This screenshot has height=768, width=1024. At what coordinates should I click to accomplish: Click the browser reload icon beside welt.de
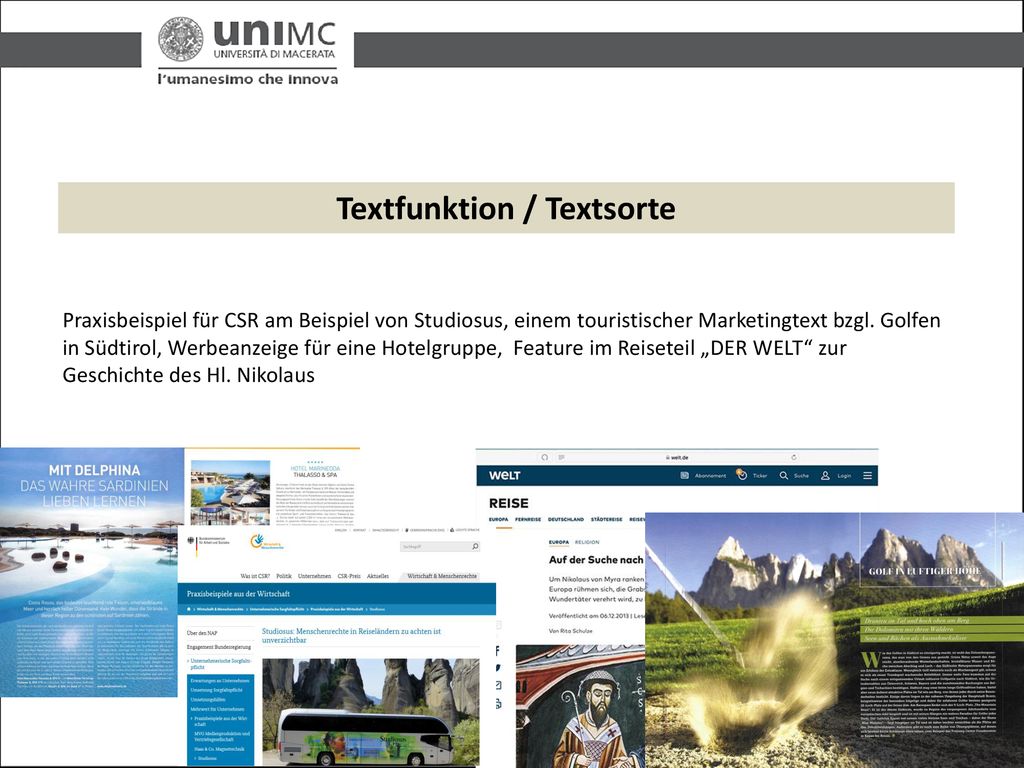(793, 457)
